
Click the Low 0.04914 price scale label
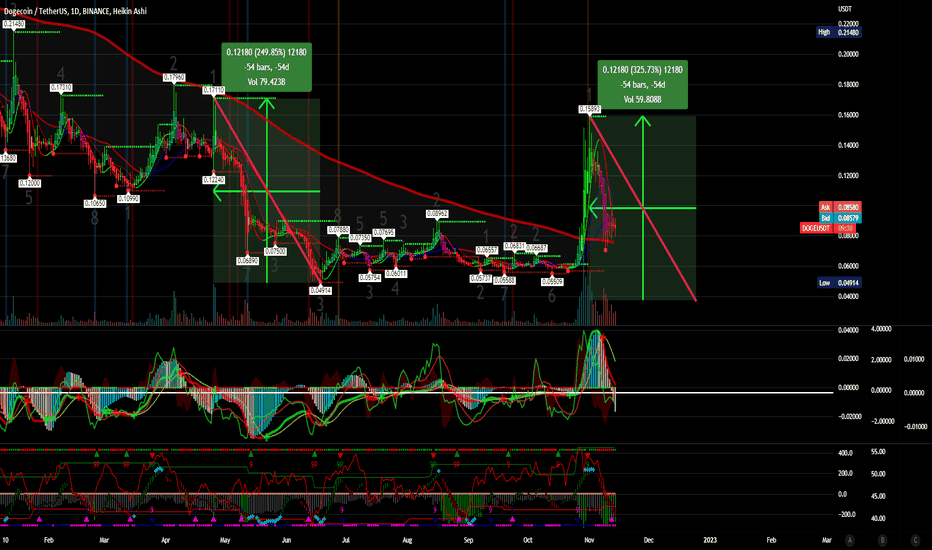tap(839, 282)
